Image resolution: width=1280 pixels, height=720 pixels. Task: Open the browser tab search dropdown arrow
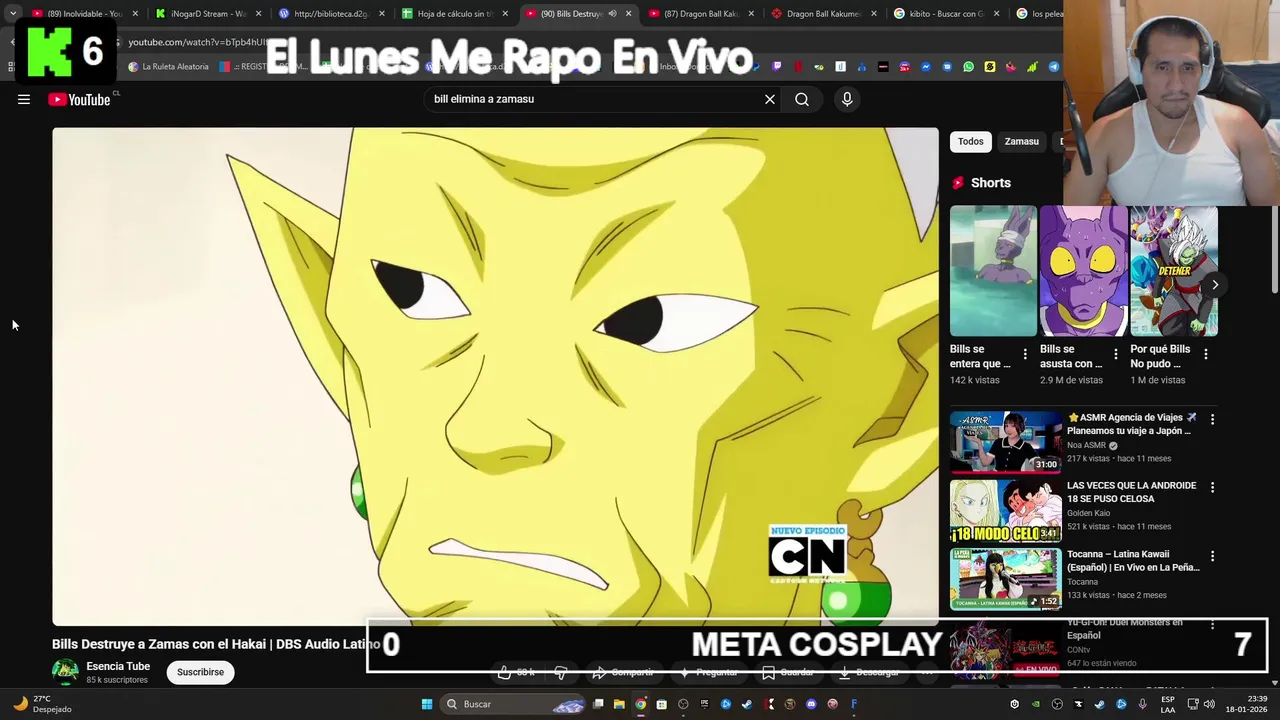pos(12,14)
